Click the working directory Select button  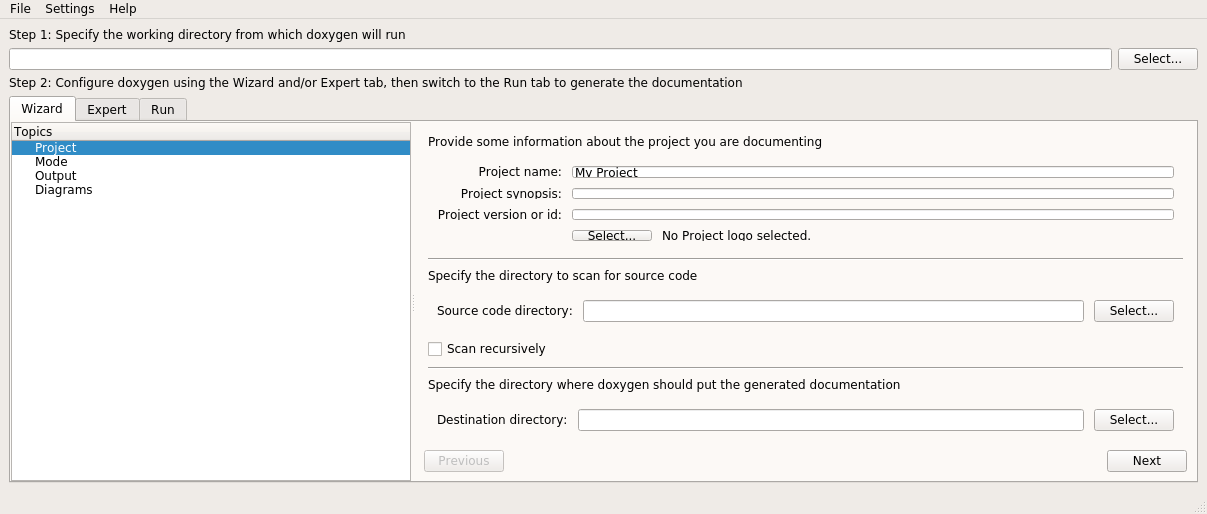click(x=1158, y=59)
